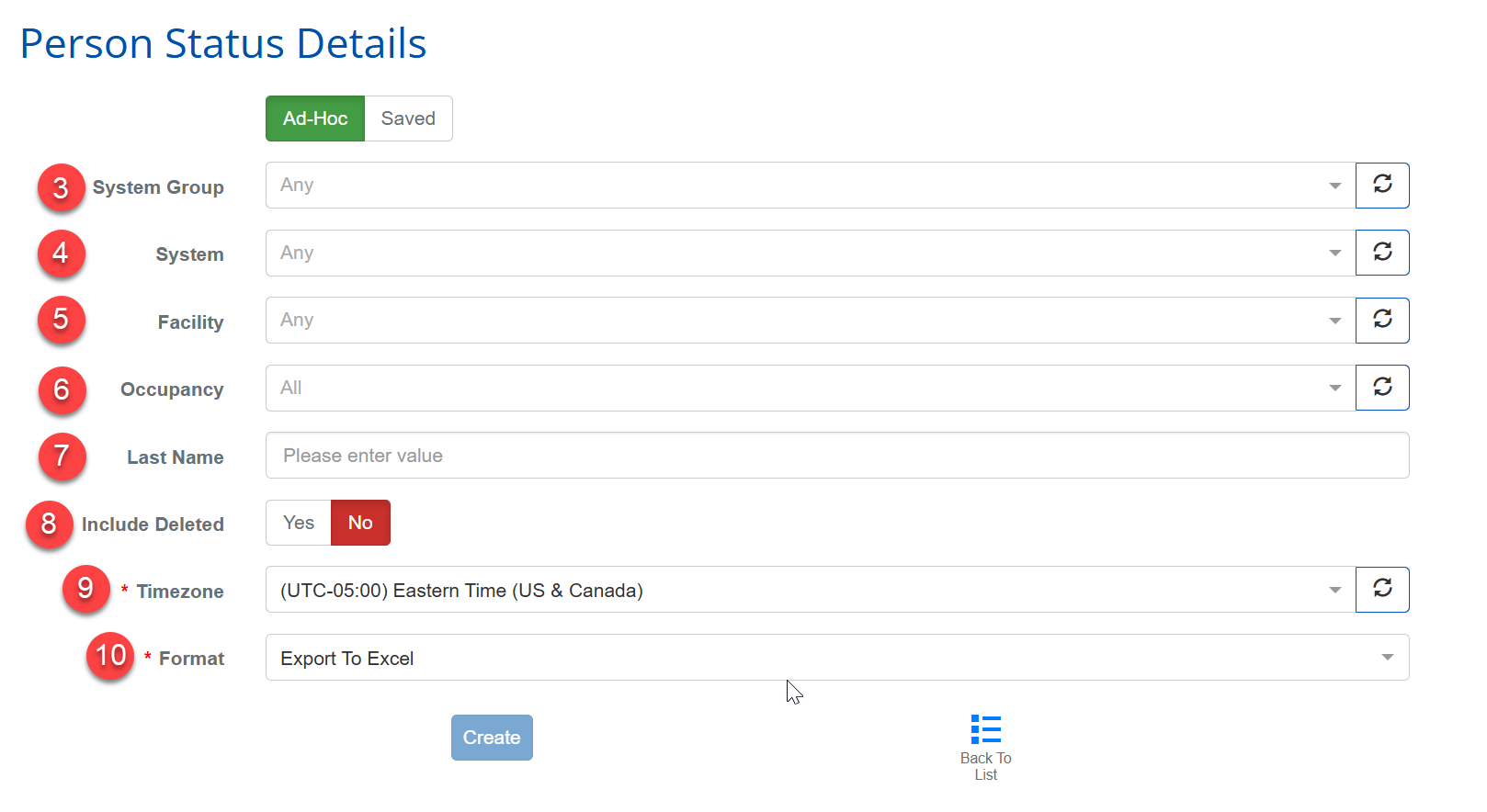Select the Ad-Hoc tab
The width and height of the screenshot is (1487, 812).
click(x=315, y=118)
